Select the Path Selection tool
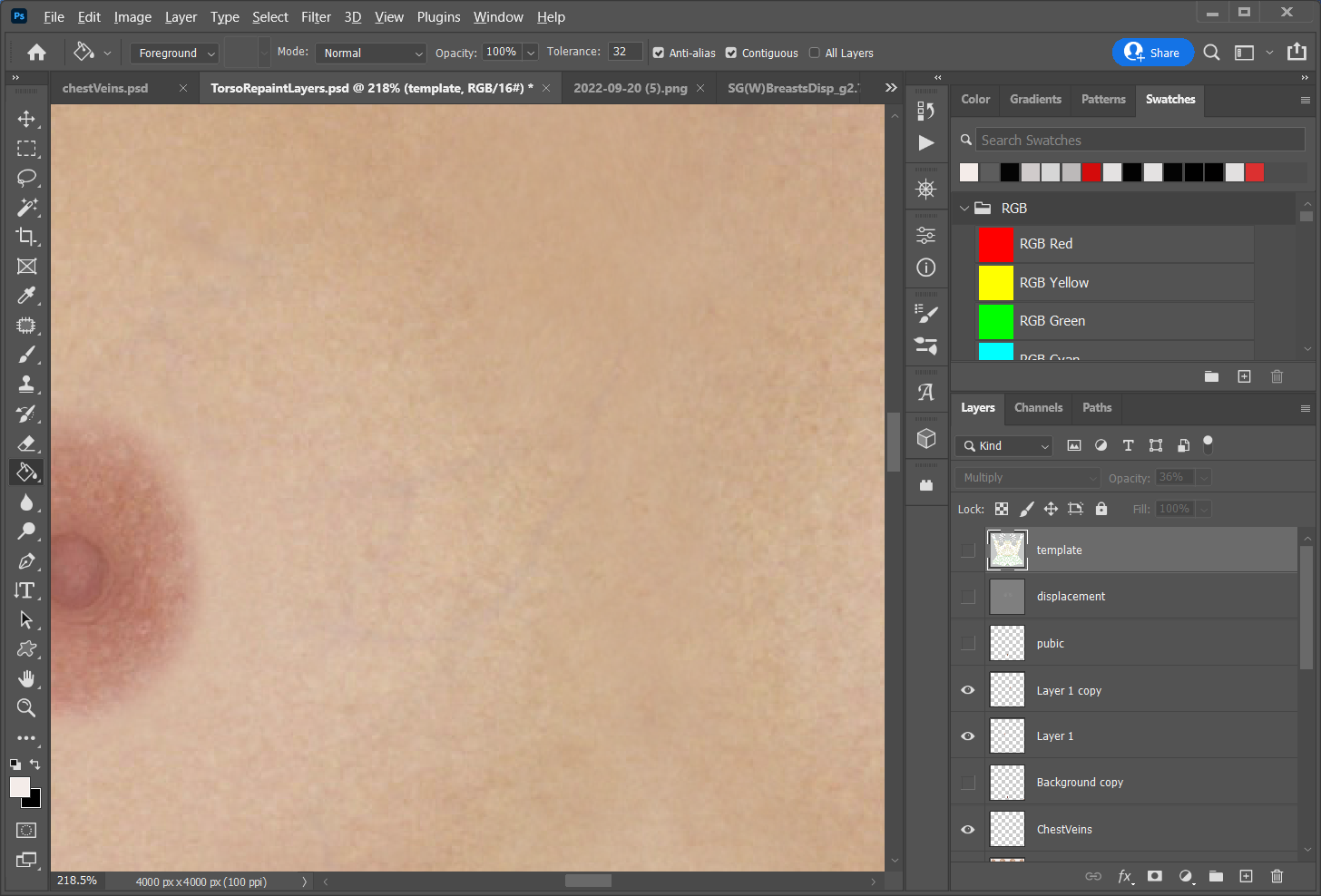 click(26, 619)
